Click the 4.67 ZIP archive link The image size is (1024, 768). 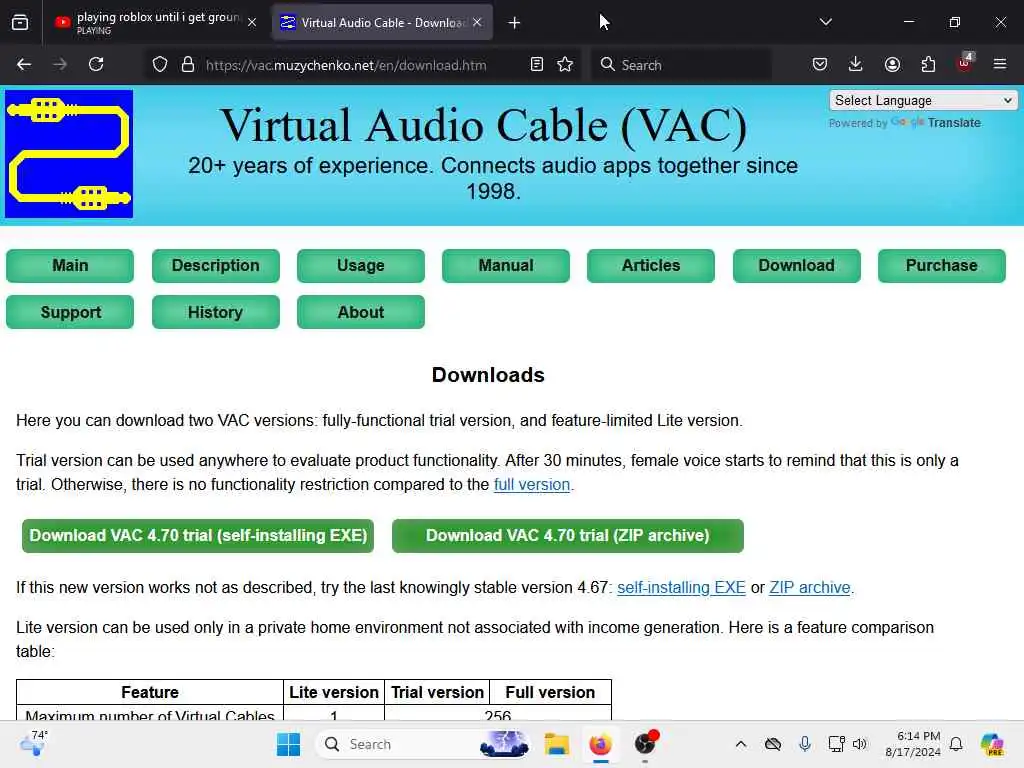click(810, 588)
